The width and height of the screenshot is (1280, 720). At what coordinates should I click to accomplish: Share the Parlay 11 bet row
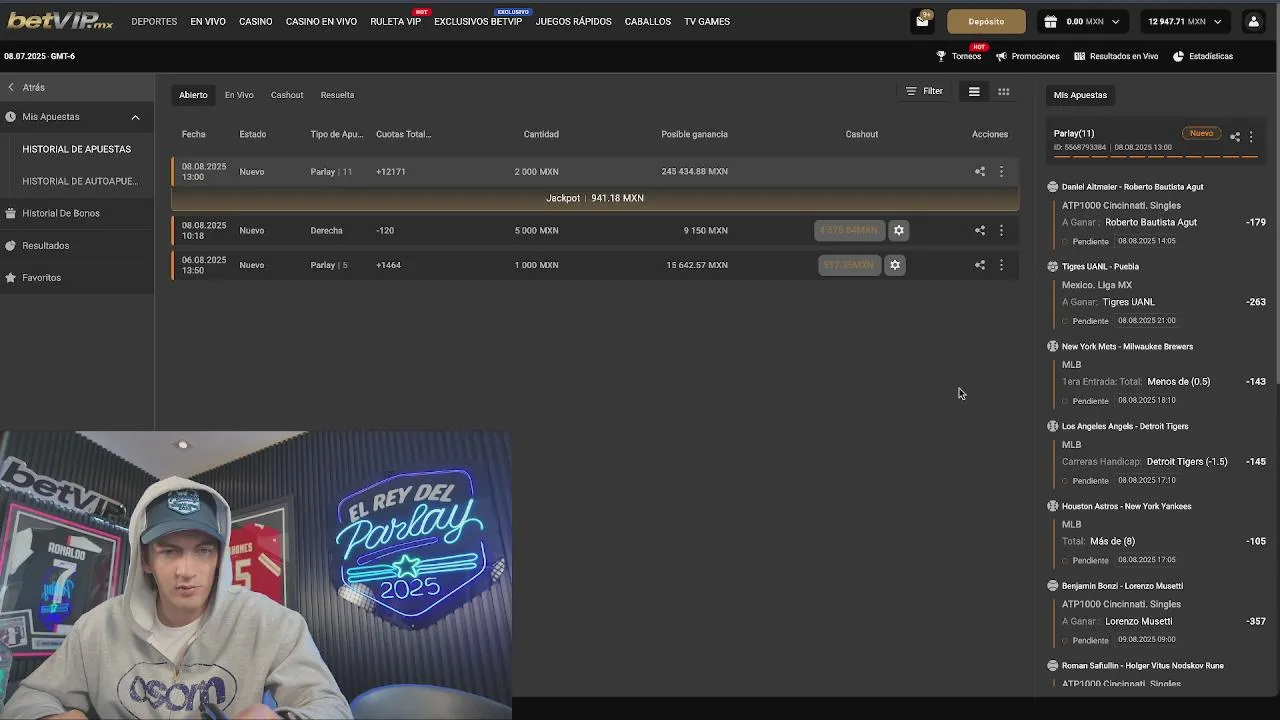coord(980,172)
